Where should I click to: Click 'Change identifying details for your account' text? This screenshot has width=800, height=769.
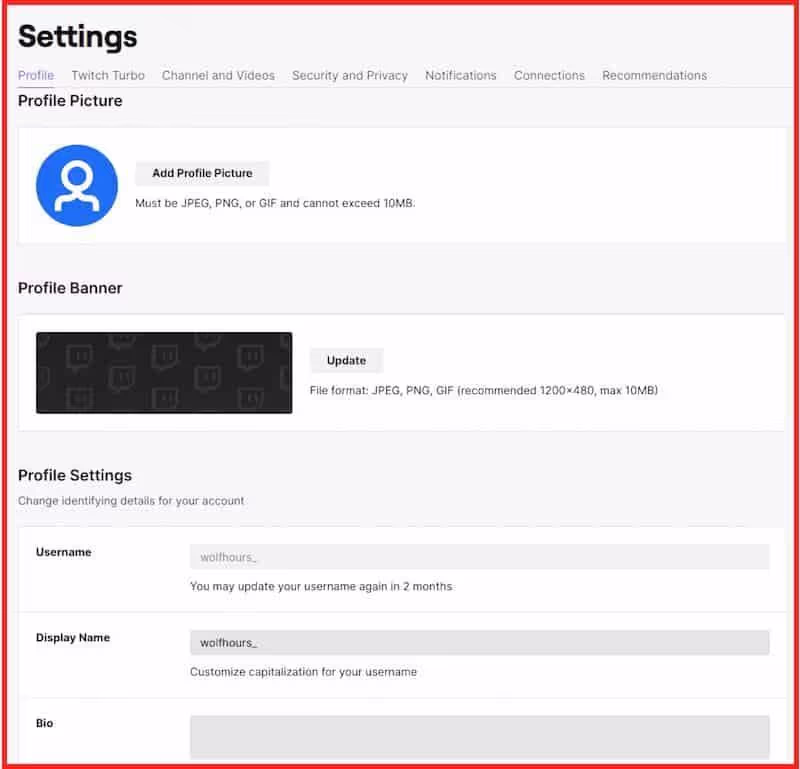coord(131,501)
